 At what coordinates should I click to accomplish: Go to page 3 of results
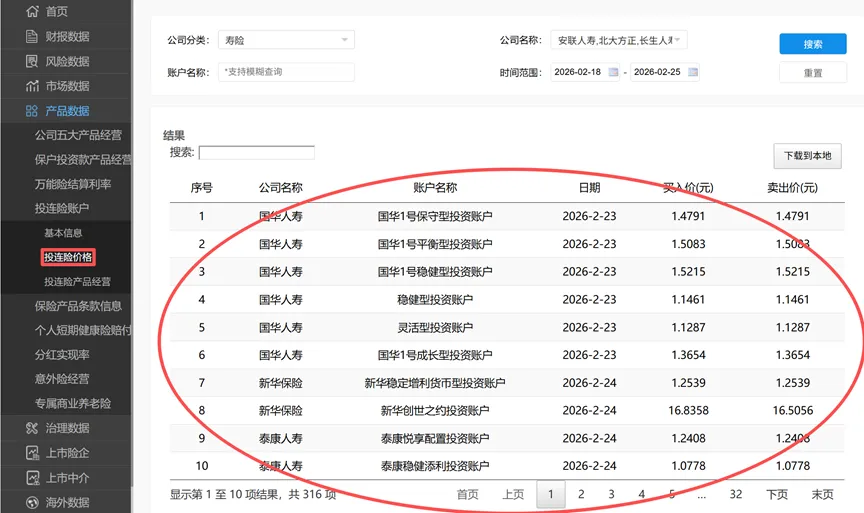(611, 494)
